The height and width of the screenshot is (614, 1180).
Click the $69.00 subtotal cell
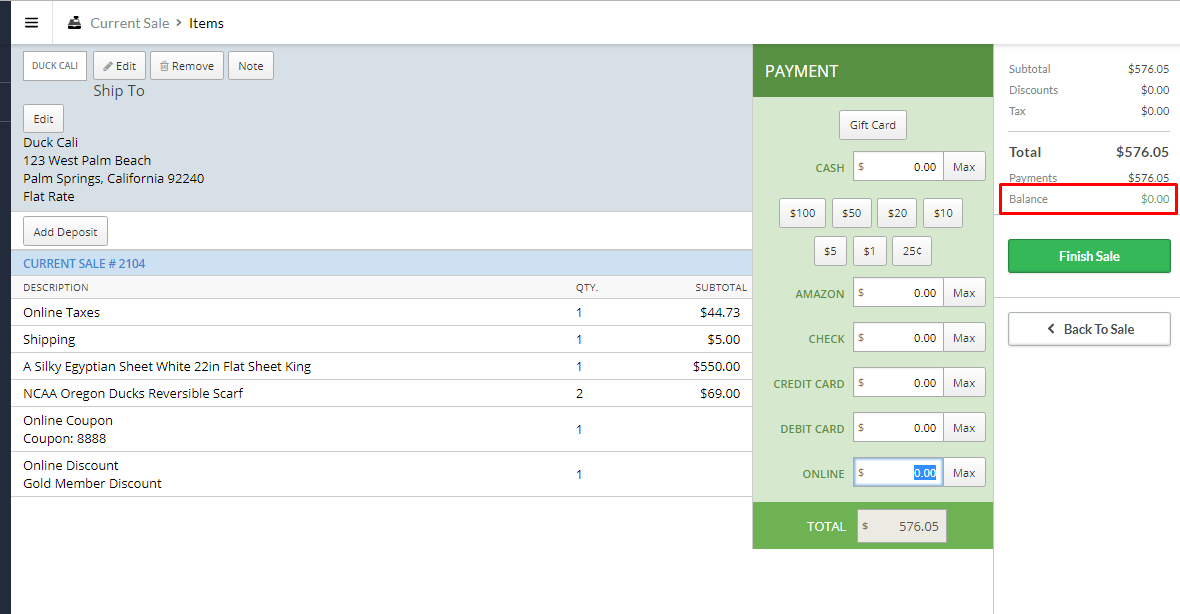click(x=720, y=394)
